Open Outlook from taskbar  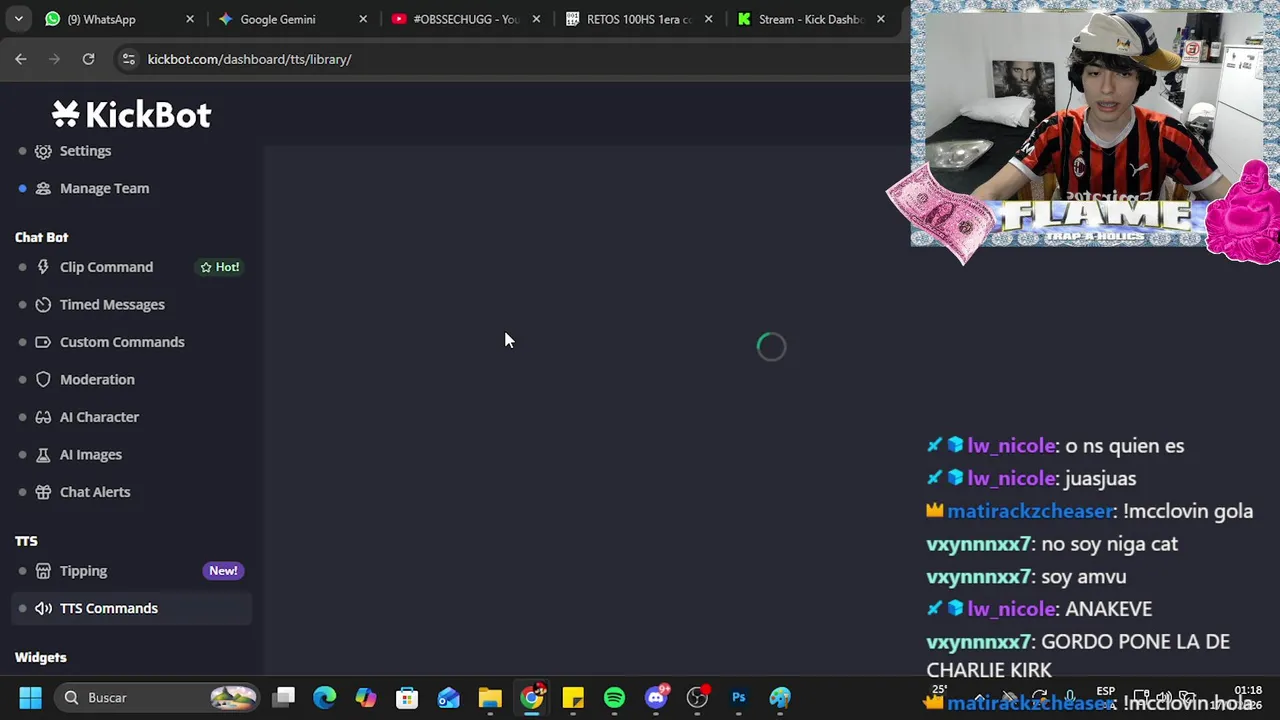448,698
